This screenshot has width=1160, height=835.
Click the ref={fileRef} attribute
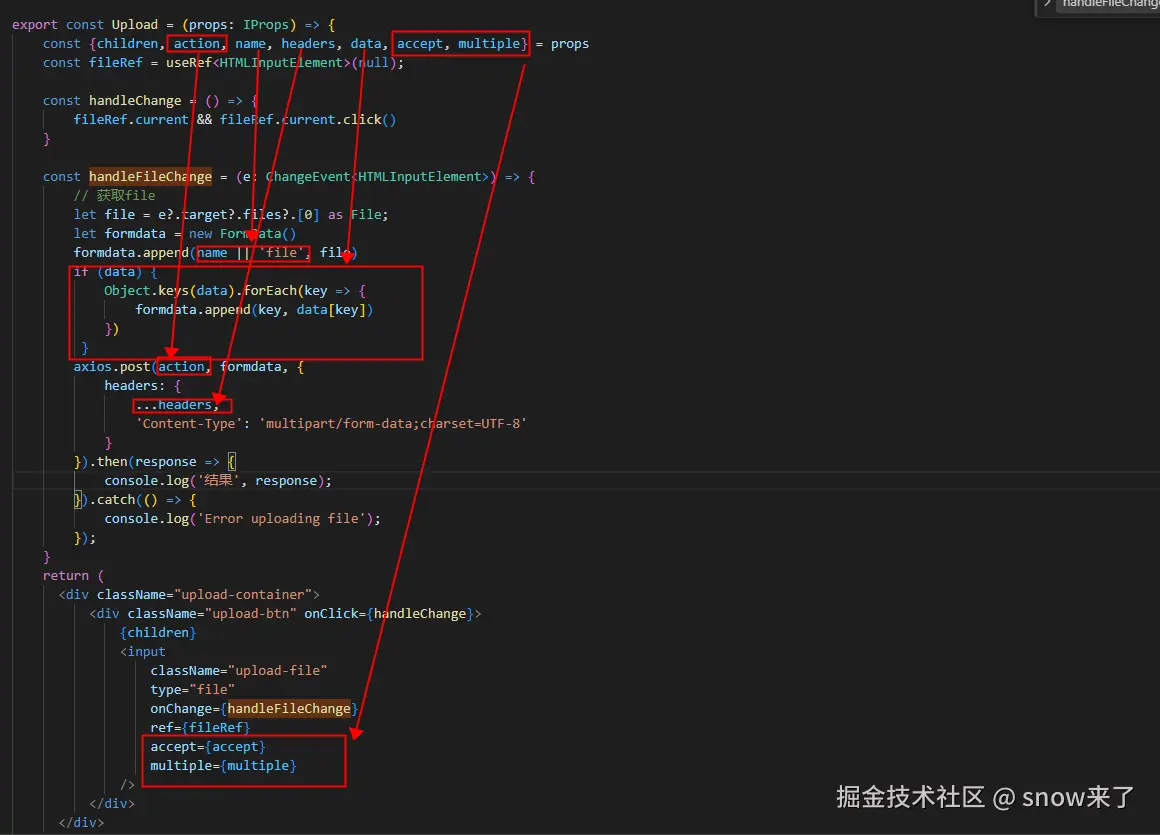[200, 728]
